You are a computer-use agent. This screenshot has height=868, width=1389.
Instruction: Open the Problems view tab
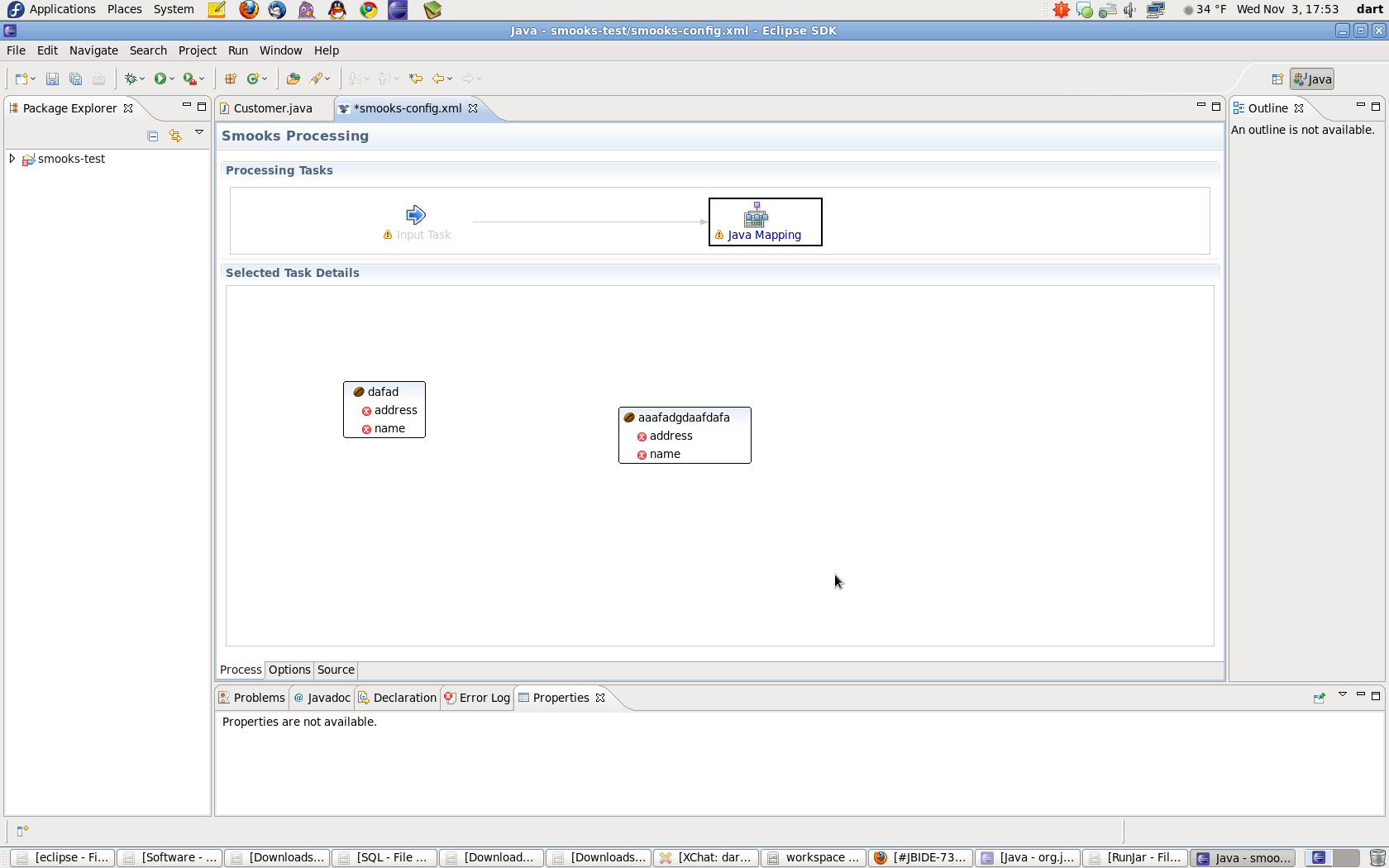pyautogui.click(x=251, y=698)
